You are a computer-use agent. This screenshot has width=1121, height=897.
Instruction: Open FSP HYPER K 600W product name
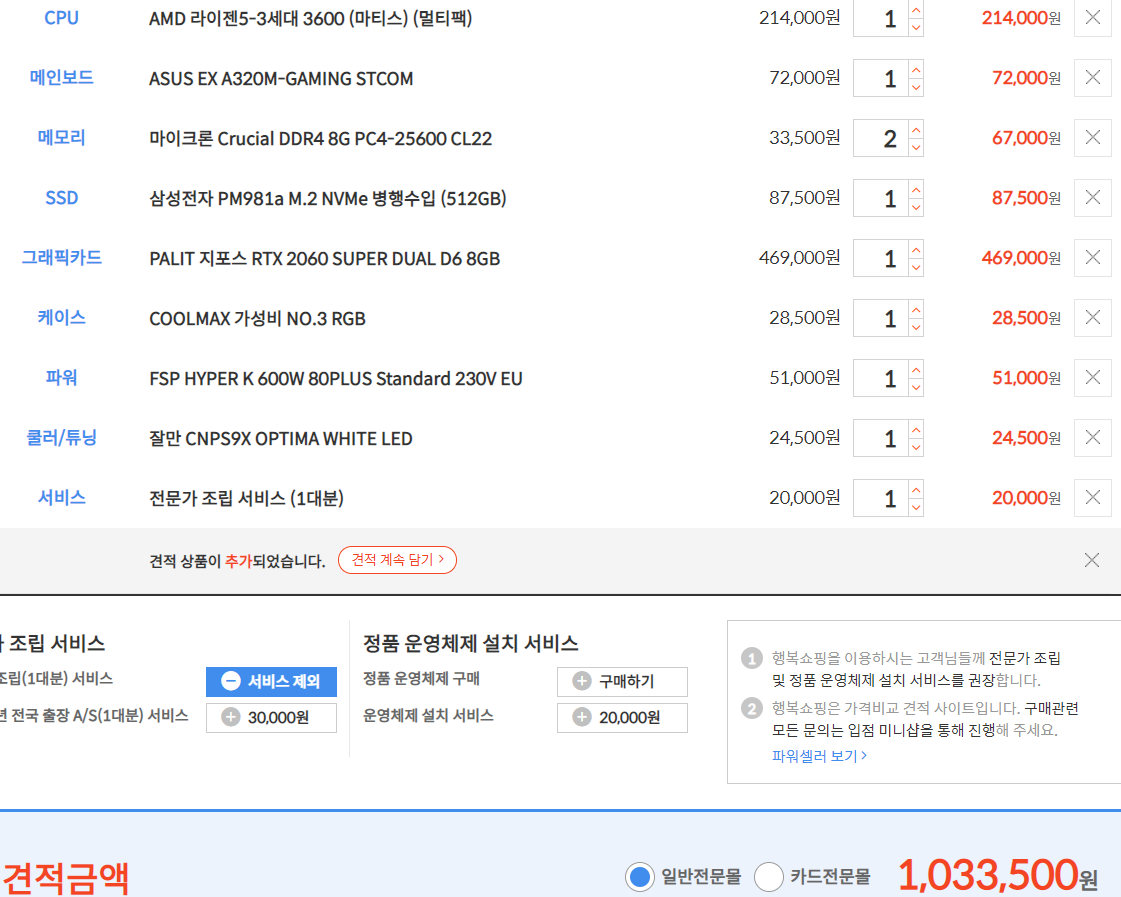tap(335, 379)
